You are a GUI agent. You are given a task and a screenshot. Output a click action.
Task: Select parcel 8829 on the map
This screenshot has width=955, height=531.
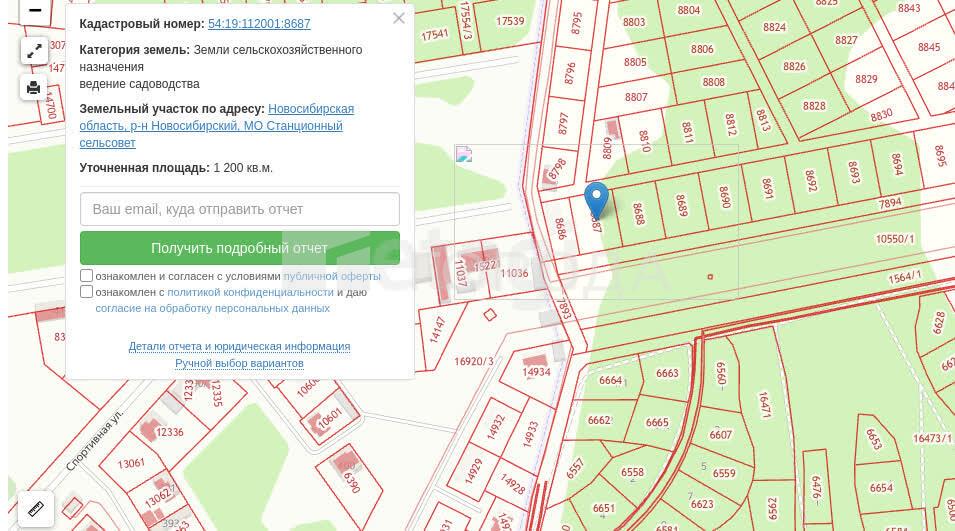865,79
